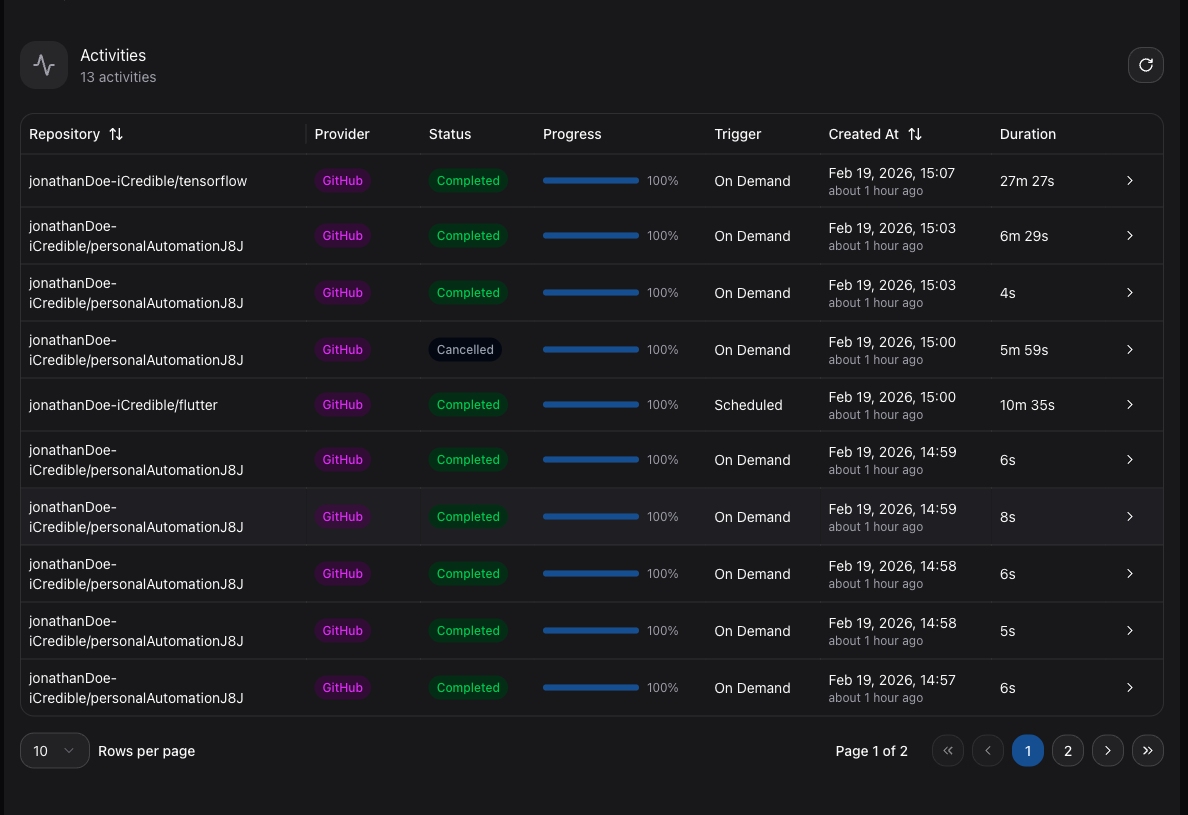Image resolution: width=1188 pixels, height=815 pixels.
Task: Expand the flutter Scheduled activity row
Action: tap(1130, 405)
